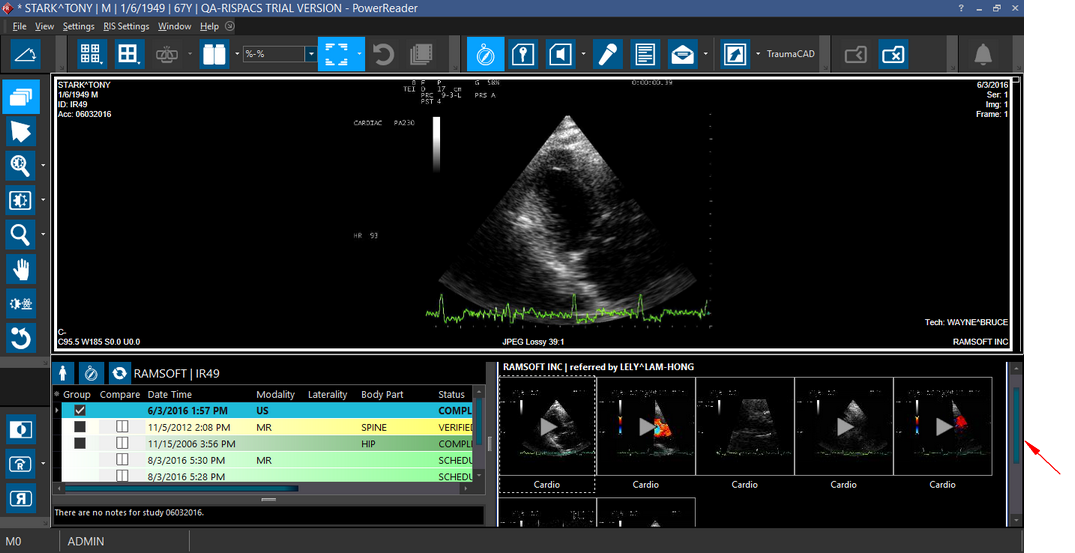Image resolution: width=1075 pixels, height=553 pixels.
Task: Uncheck Group checkbox for 6/3/2016 study
Action: click(x=80, y=411)
